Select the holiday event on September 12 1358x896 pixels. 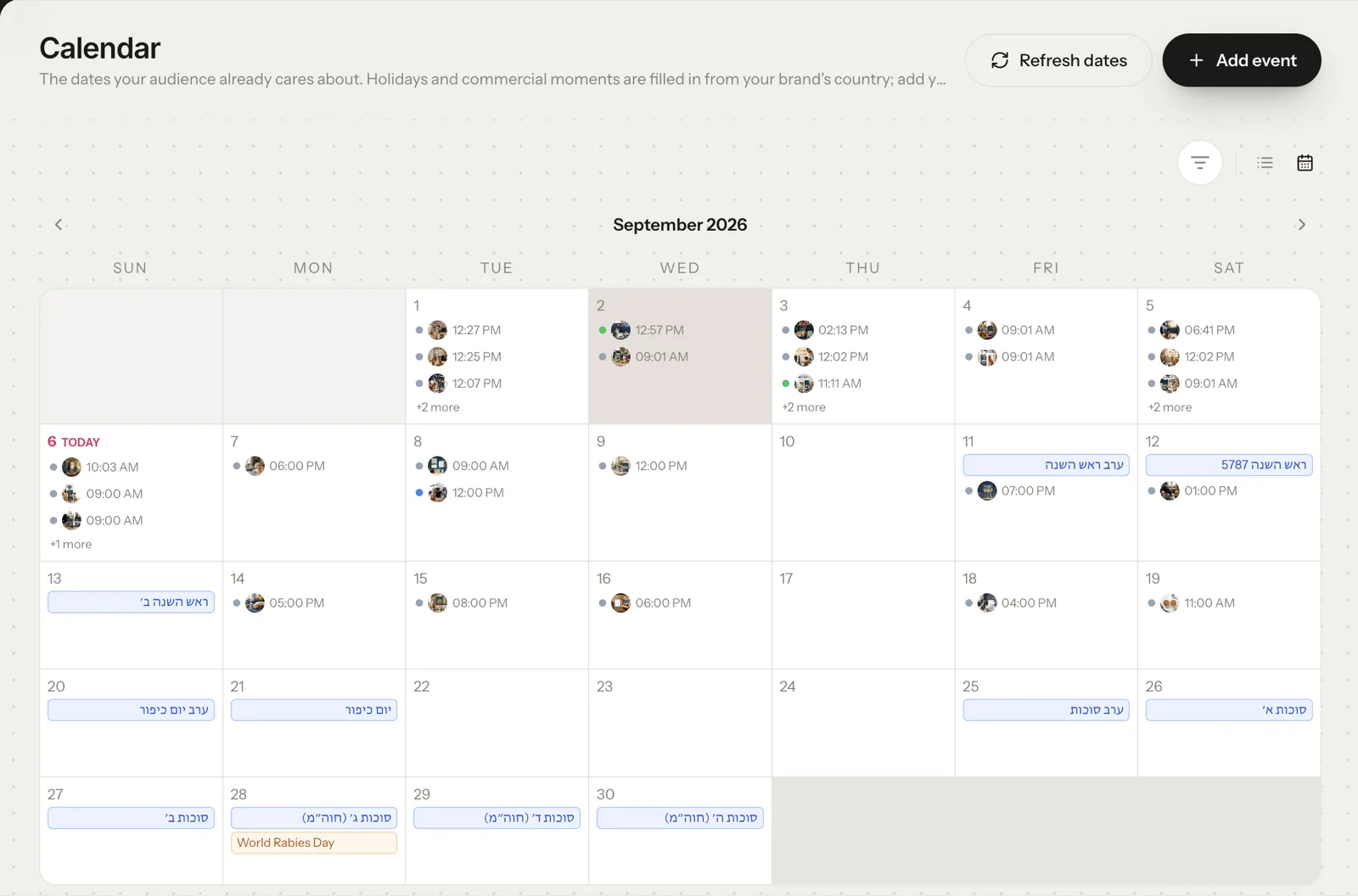click(x=1229, y=465)
